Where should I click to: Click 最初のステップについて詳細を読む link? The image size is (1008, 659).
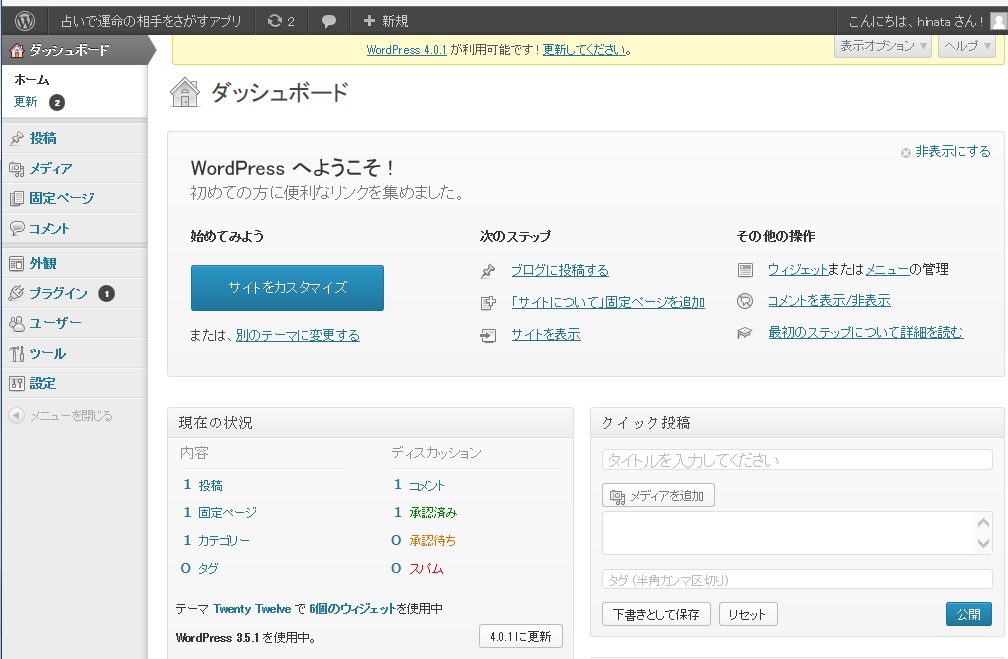click(866, 332)
